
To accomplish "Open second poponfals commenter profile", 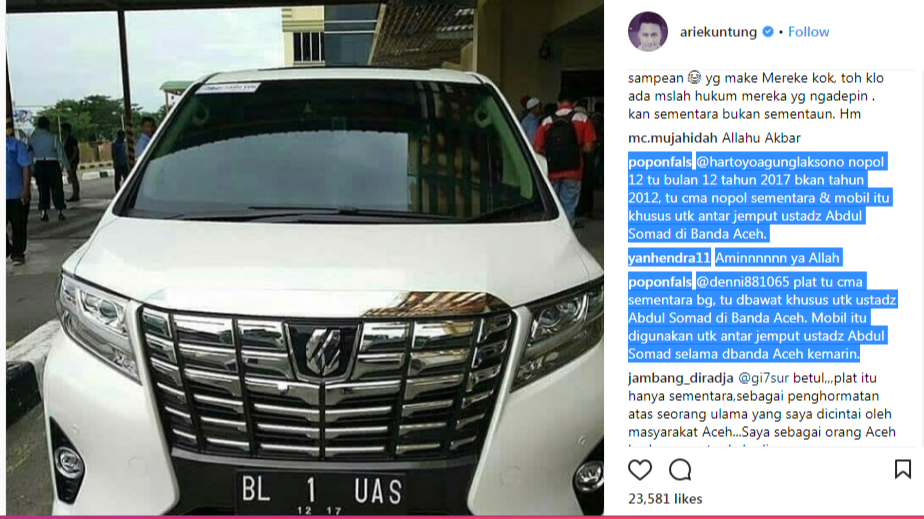I will tap(660, 282).
